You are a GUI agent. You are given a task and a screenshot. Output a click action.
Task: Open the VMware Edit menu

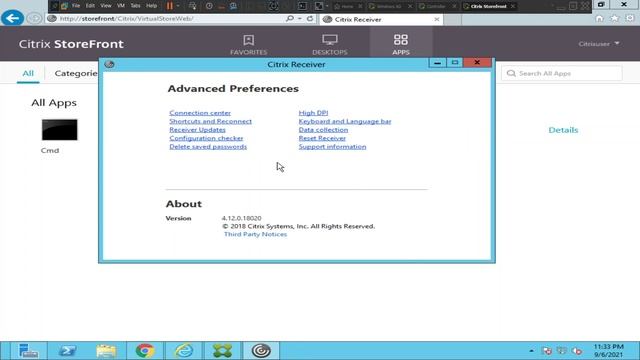tap(90, 6)
